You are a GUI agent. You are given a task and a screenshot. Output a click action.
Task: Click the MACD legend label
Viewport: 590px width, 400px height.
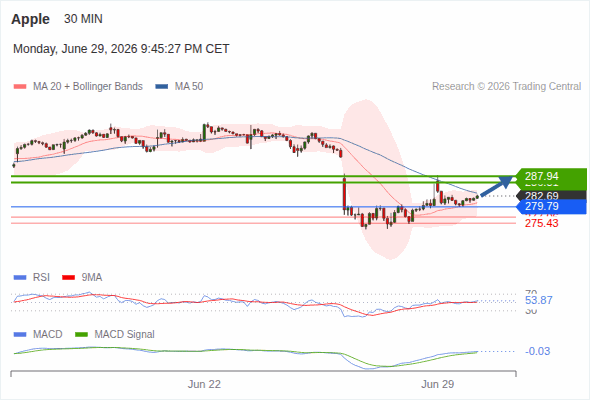[48, 335]
